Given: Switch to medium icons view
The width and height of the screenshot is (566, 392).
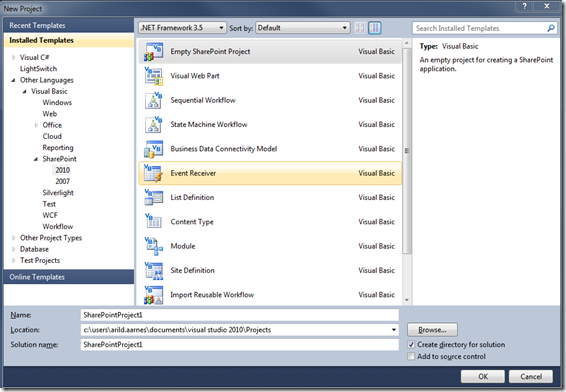Looking at the screenshot, I should click(375, 28).
